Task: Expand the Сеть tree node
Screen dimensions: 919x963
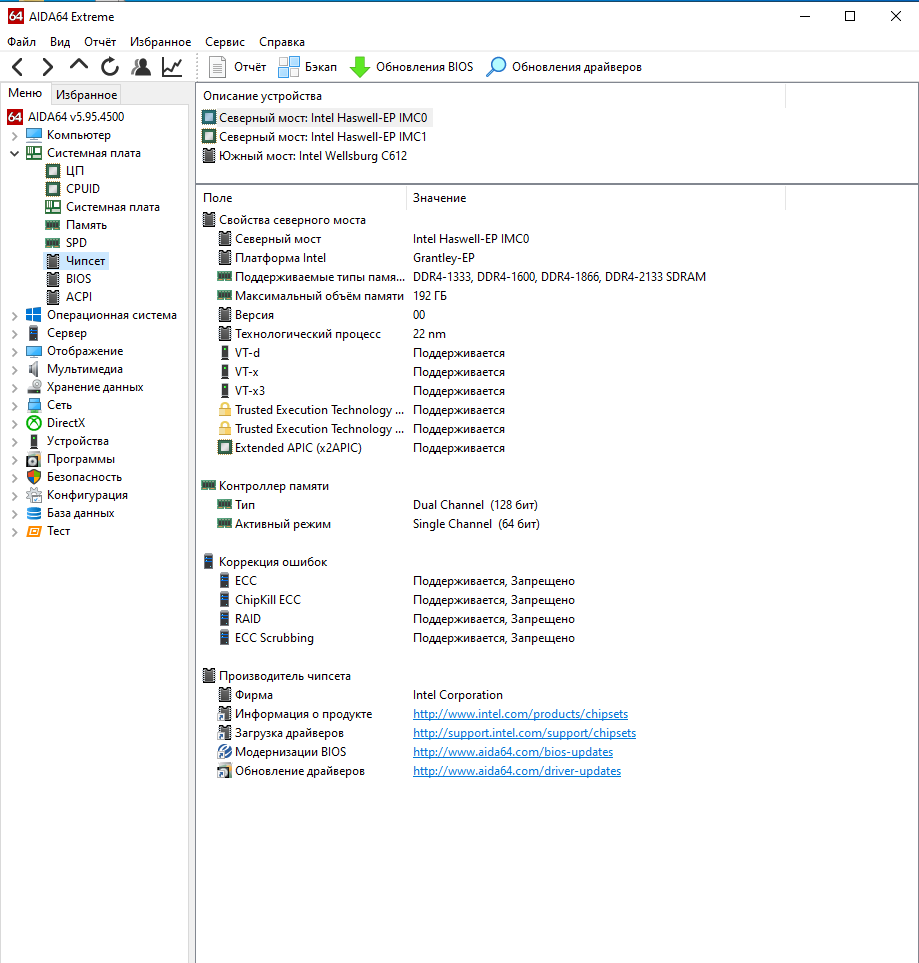Action: (15, 405)
